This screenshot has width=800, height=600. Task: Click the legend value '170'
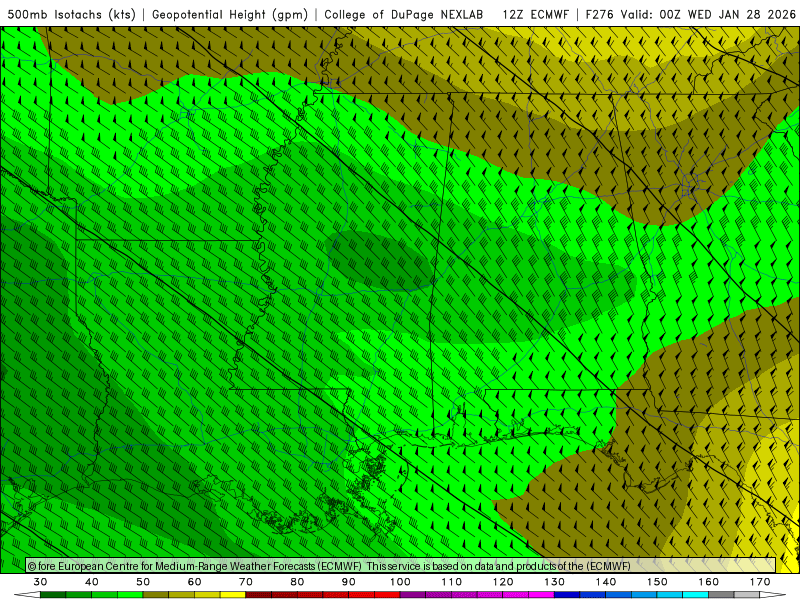coord(760,582)
